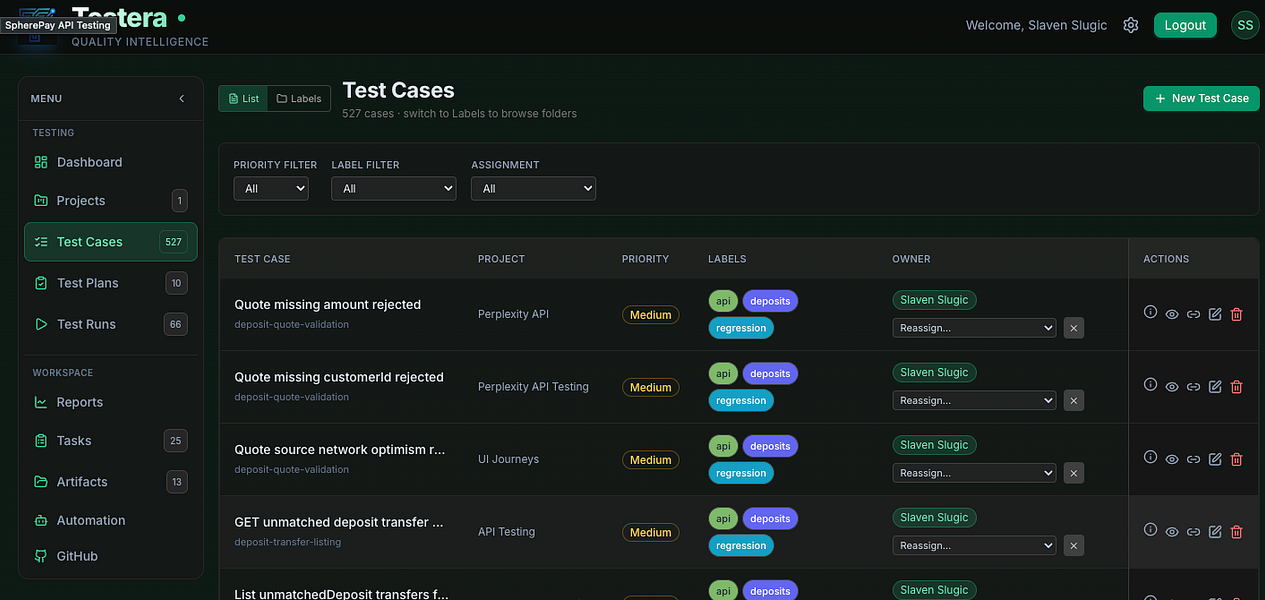1265x600 pixels.
Task: Open the settings gear icon
Action: 1131,25
